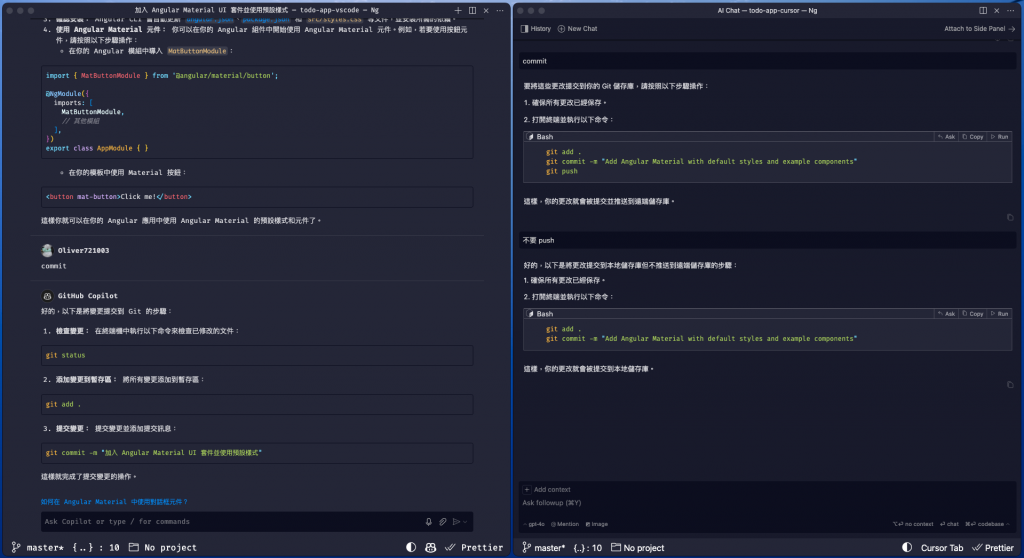
Task: Click master branch in left status bar
Action: (37, 548)
